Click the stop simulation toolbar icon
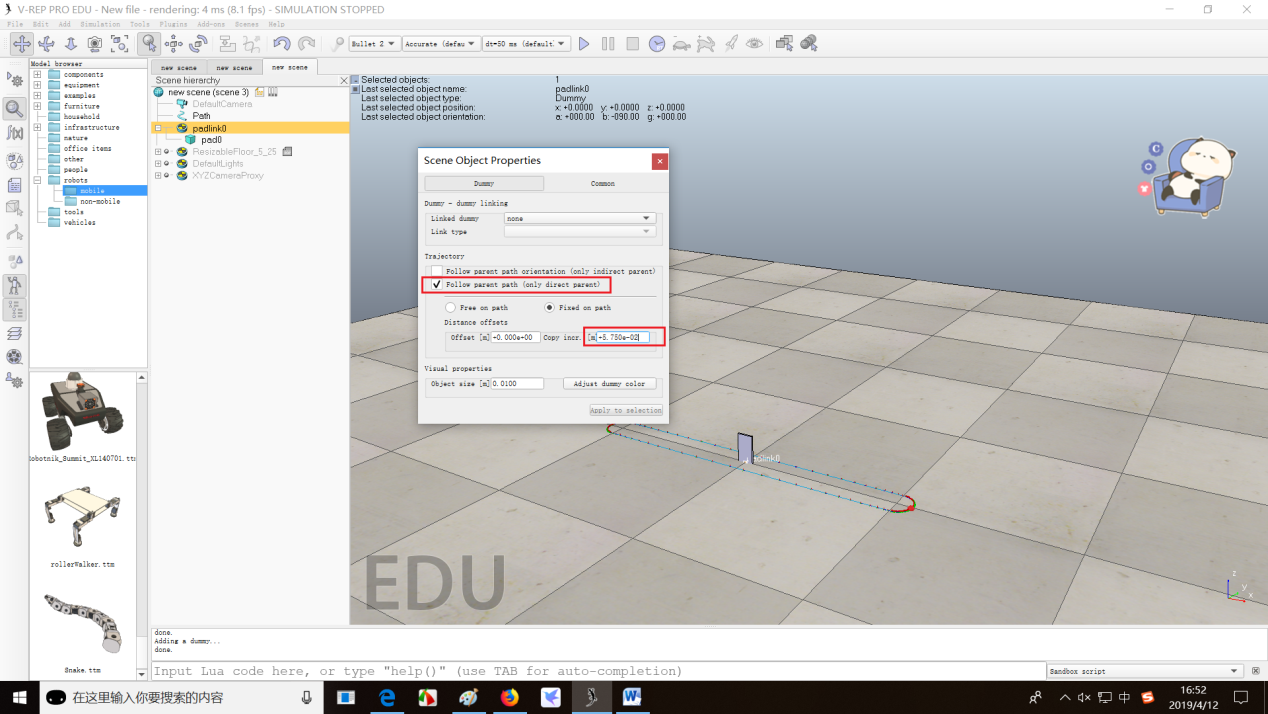This screenshot has height=714, width=1268. (633, 44)
